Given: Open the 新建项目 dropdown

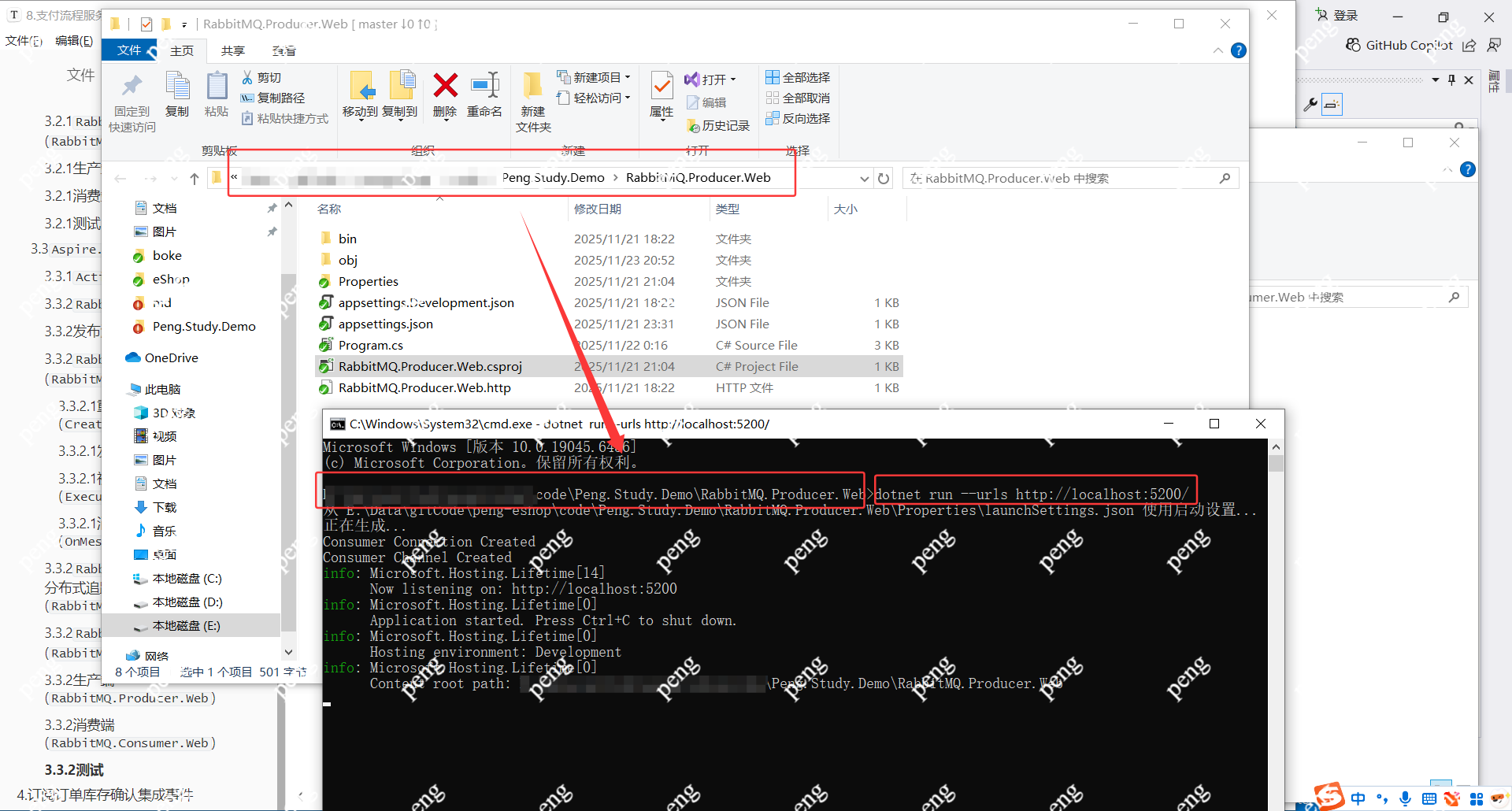Looking at the screenshot, I should 595,77.
